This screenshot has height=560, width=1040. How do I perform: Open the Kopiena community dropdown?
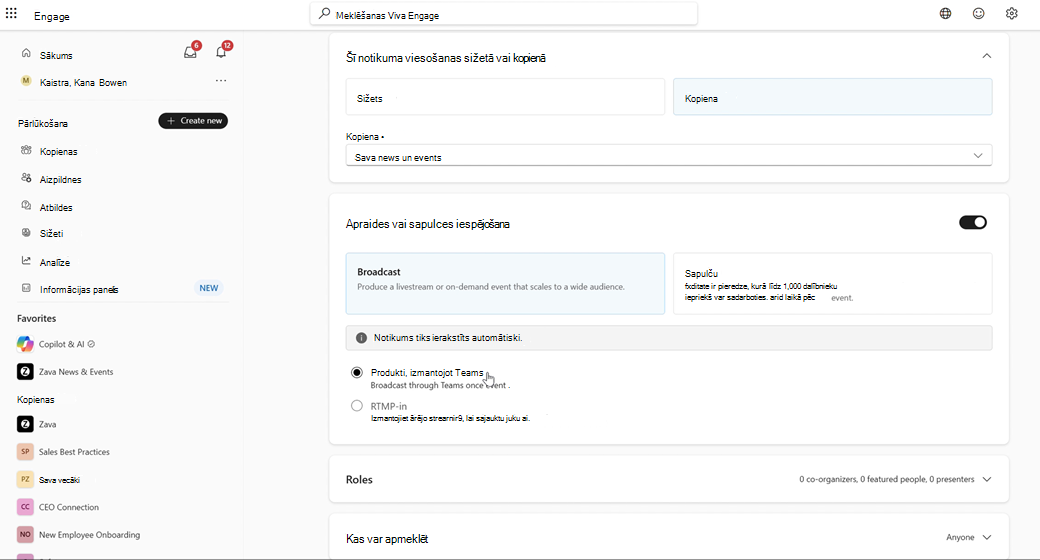pos(669,156)
